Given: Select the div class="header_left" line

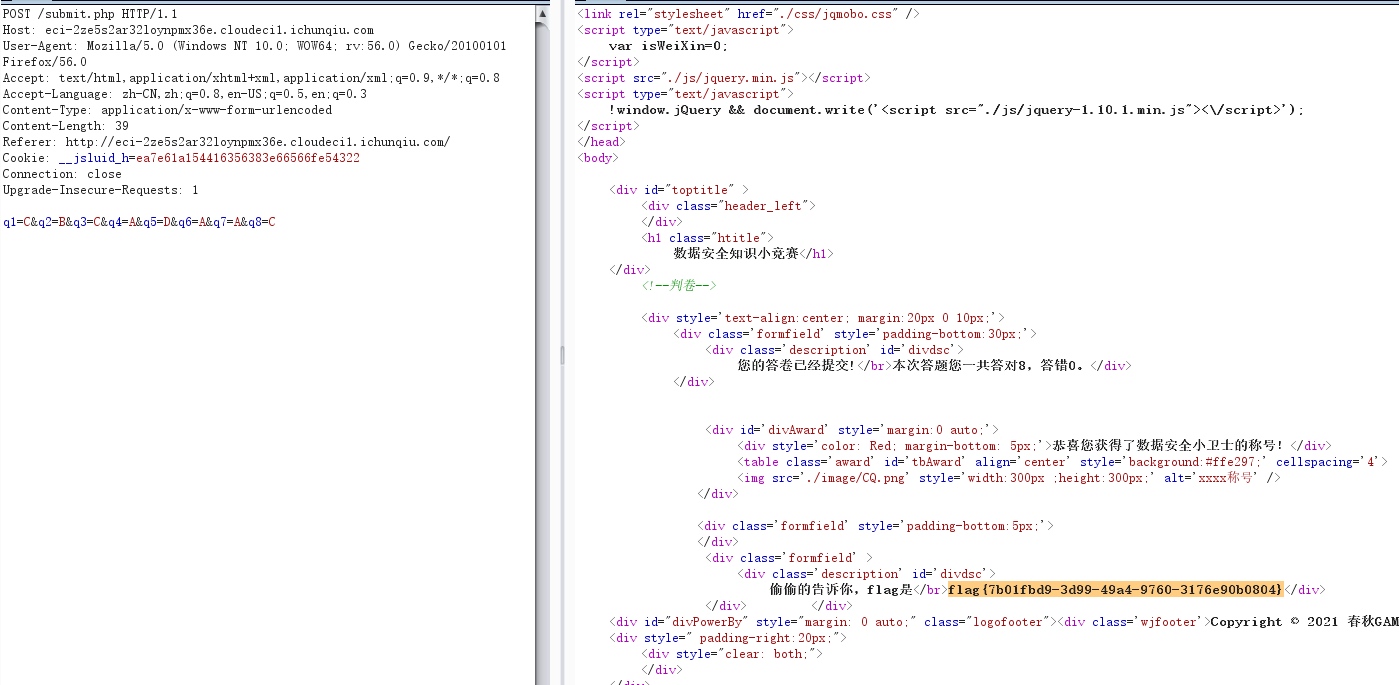Looking at the screenshot, I should point(729,206).
